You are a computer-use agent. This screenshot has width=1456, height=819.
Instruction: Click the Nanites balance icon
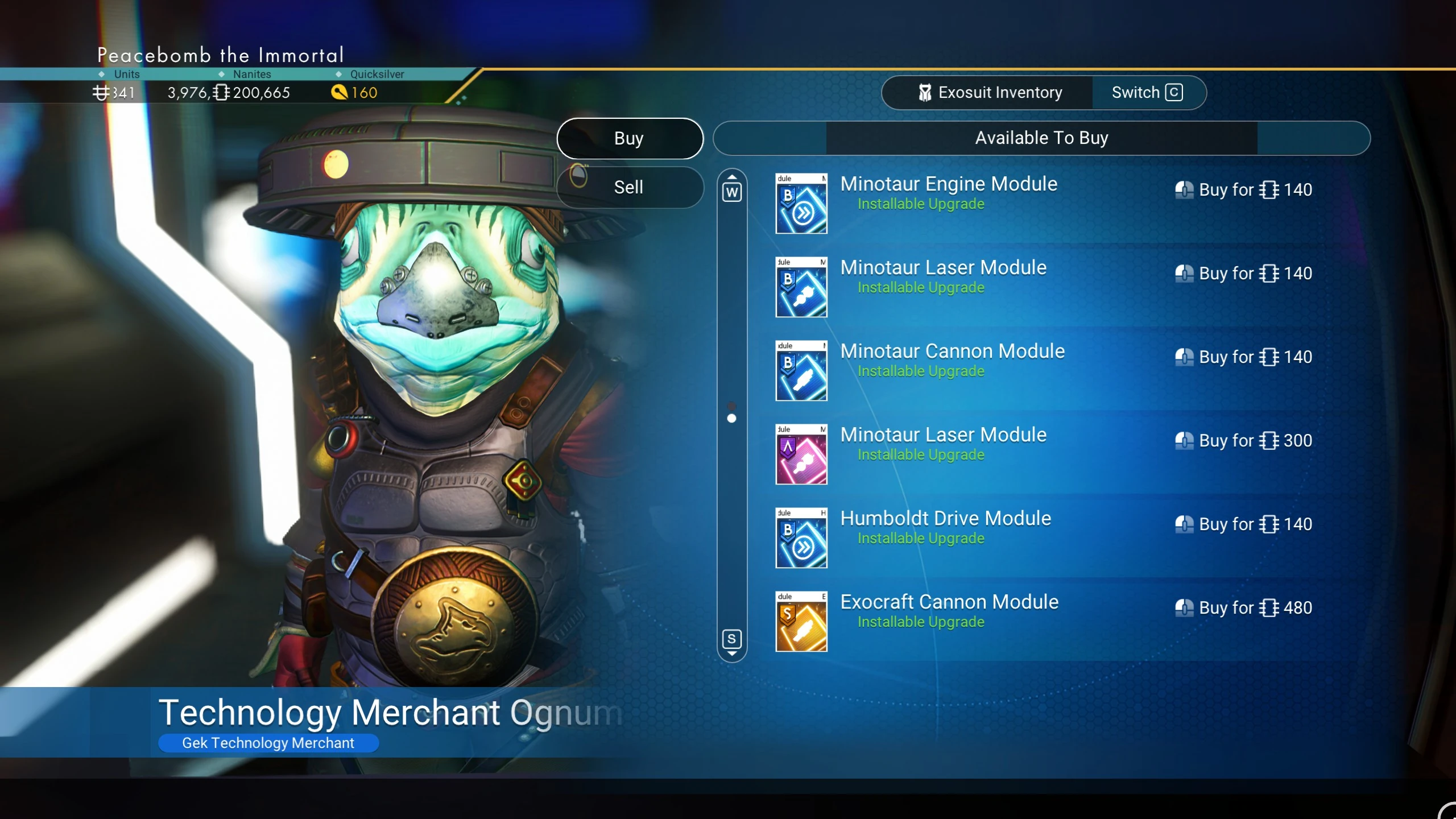pos(221,92)
